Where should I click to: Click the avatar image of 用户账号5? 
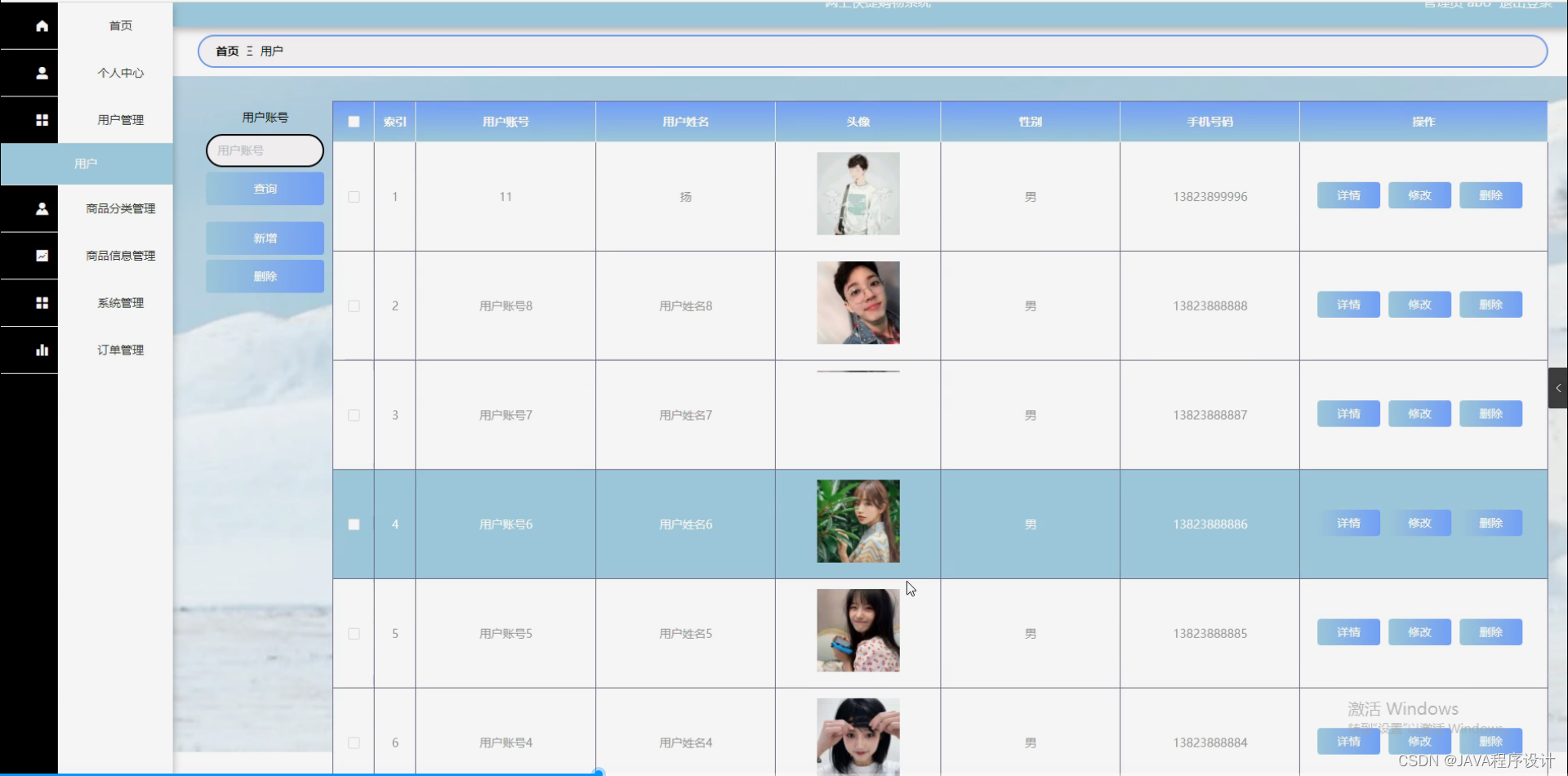tap(858, 631)
